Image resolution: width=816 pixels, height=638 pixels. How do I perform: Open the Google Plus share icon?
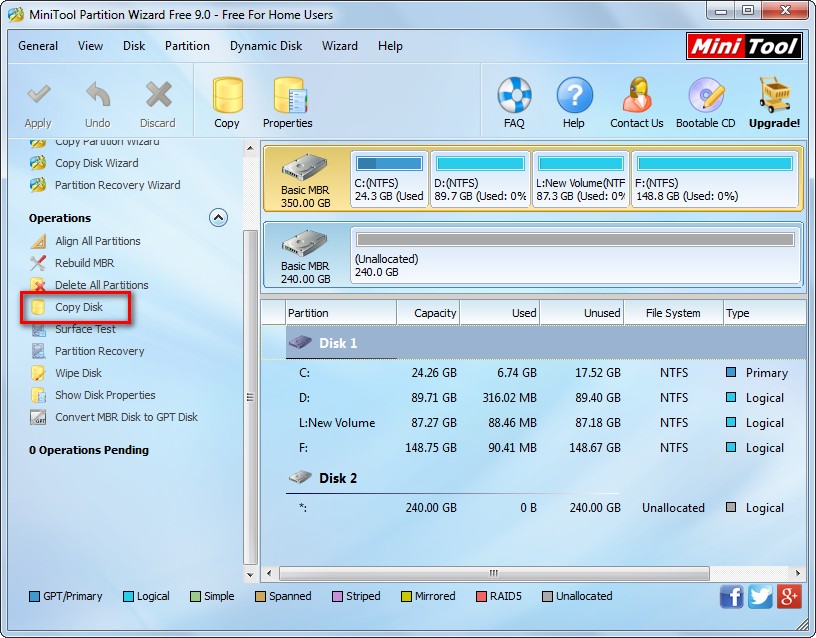(x=789, y=596)
